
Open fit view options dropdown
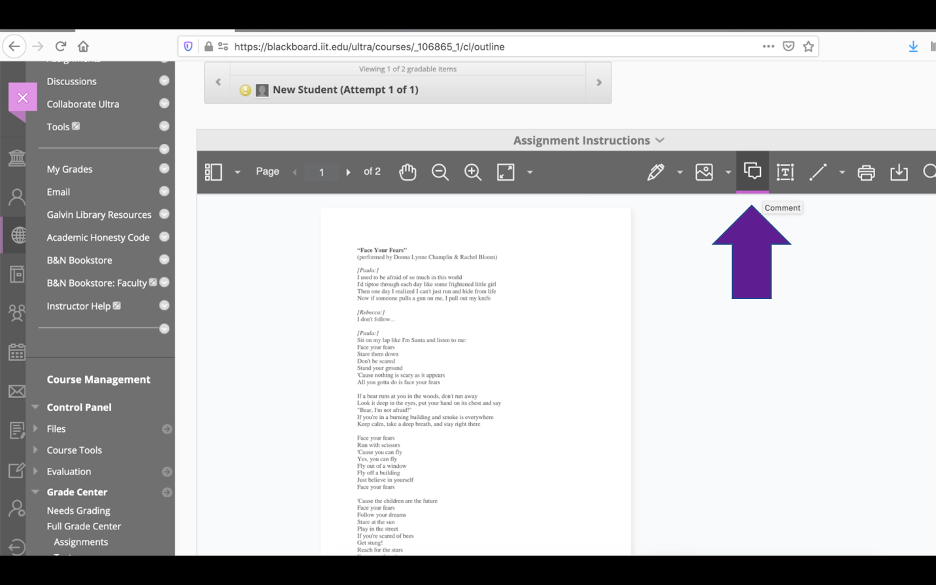click(529, 172)
